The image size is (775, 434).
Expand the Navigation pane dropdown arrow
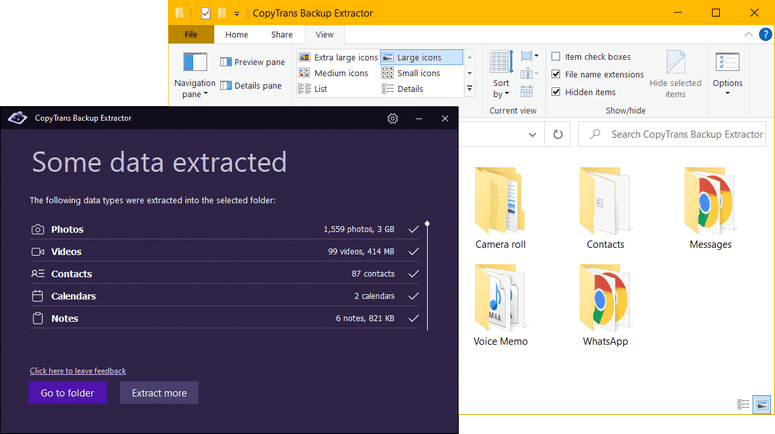206,94
